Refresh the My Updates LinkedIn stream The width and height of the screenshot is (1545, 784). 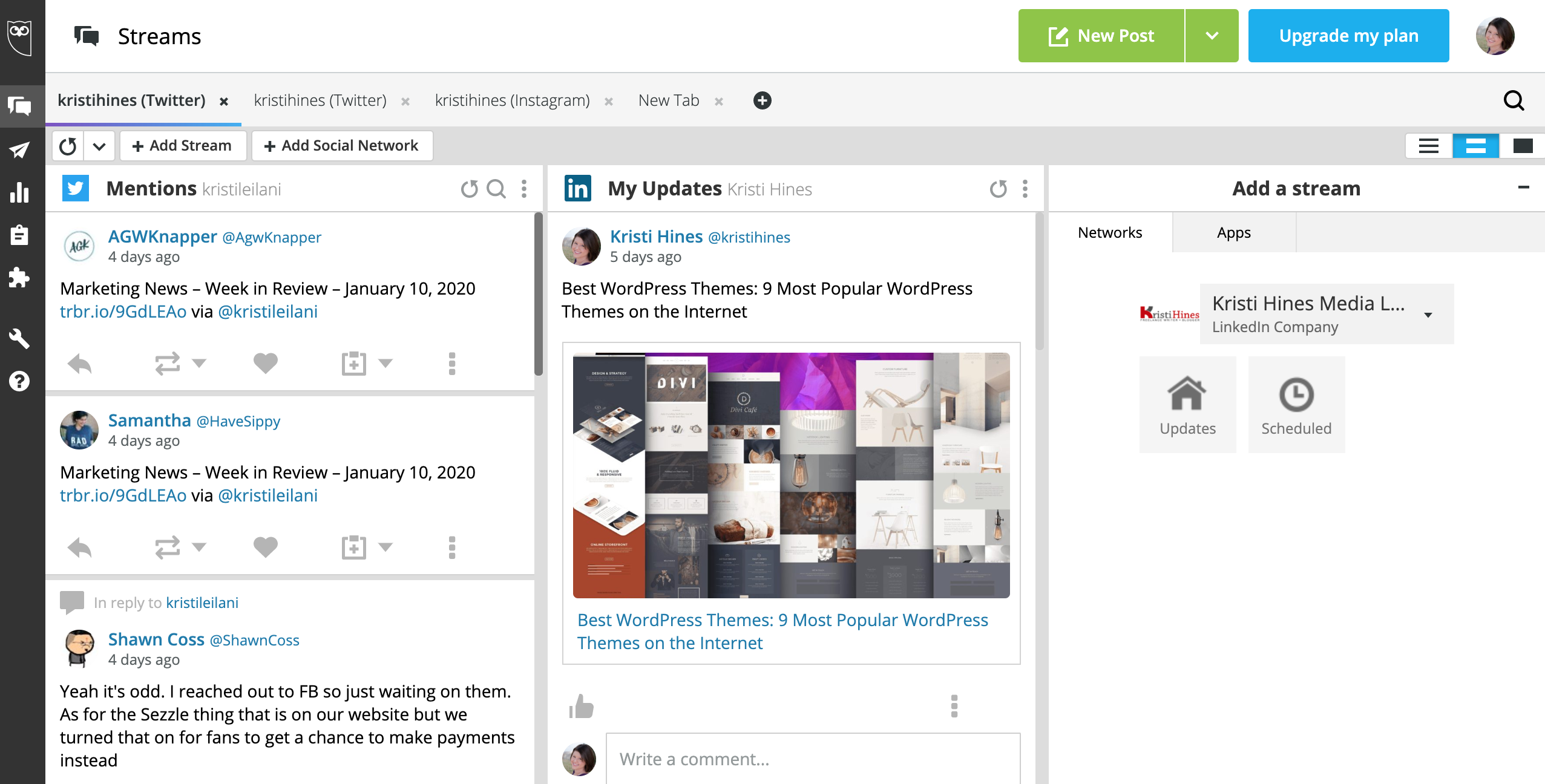(999, 189)
